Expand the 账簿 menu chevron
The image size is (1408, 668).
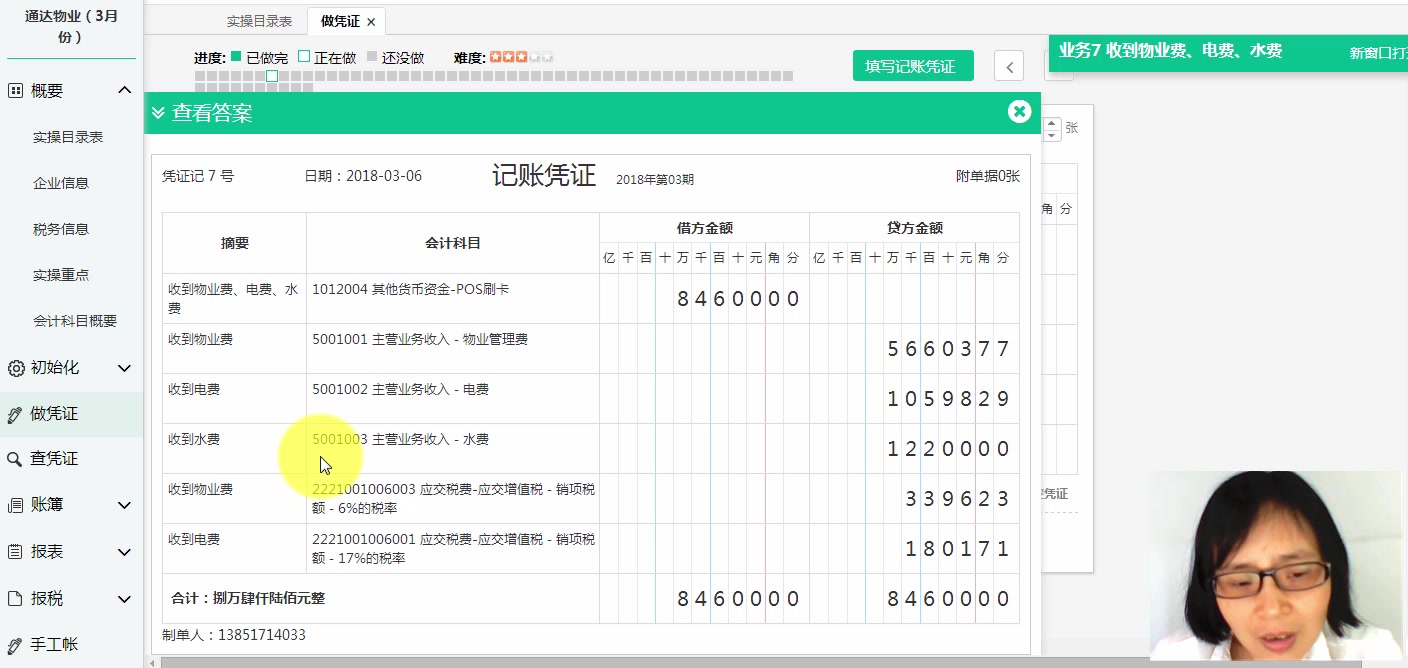[x=125, y=504]
